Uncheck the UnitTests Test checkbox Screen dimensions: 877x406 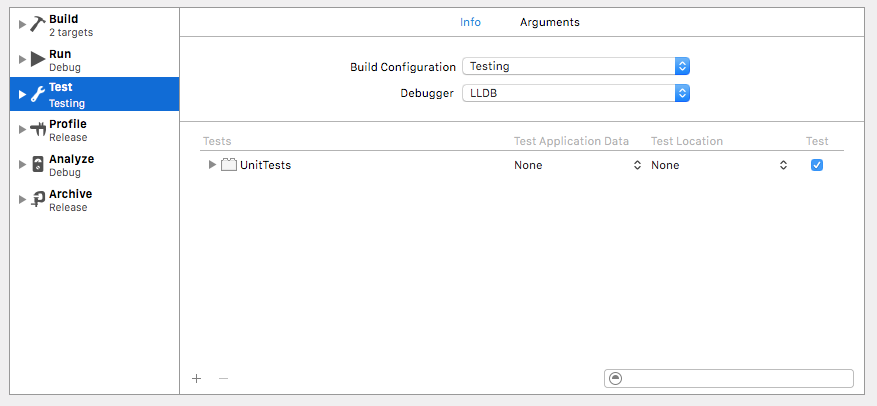coord(817,165)
